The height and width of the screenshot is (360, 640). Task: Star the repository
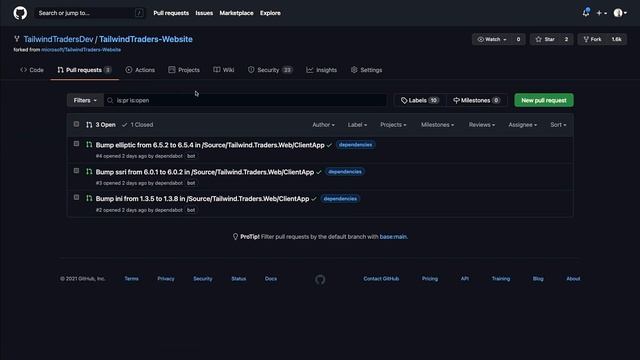click(x=545, y=39)
